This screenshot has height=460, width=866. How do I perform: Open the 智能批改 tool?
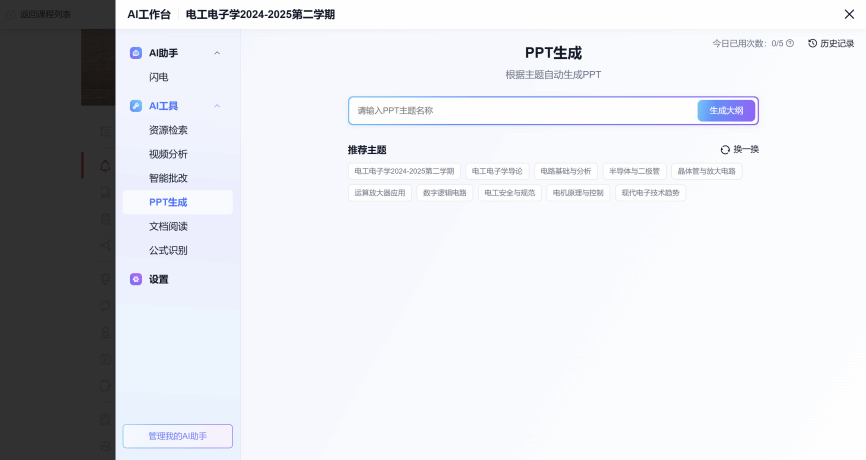coord(168,178)
